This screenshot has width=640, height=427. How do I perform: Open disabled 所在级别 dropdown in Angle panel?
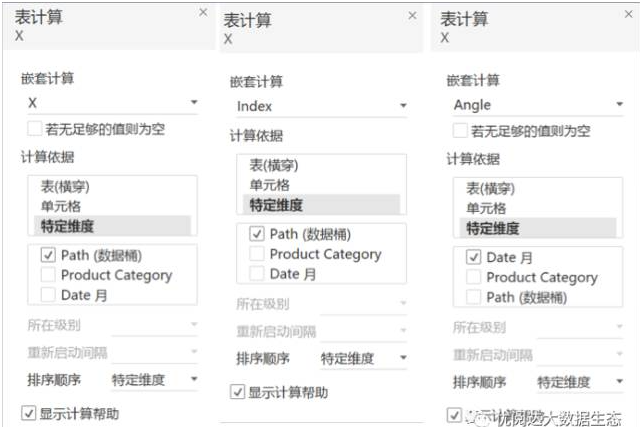point(580,327)
